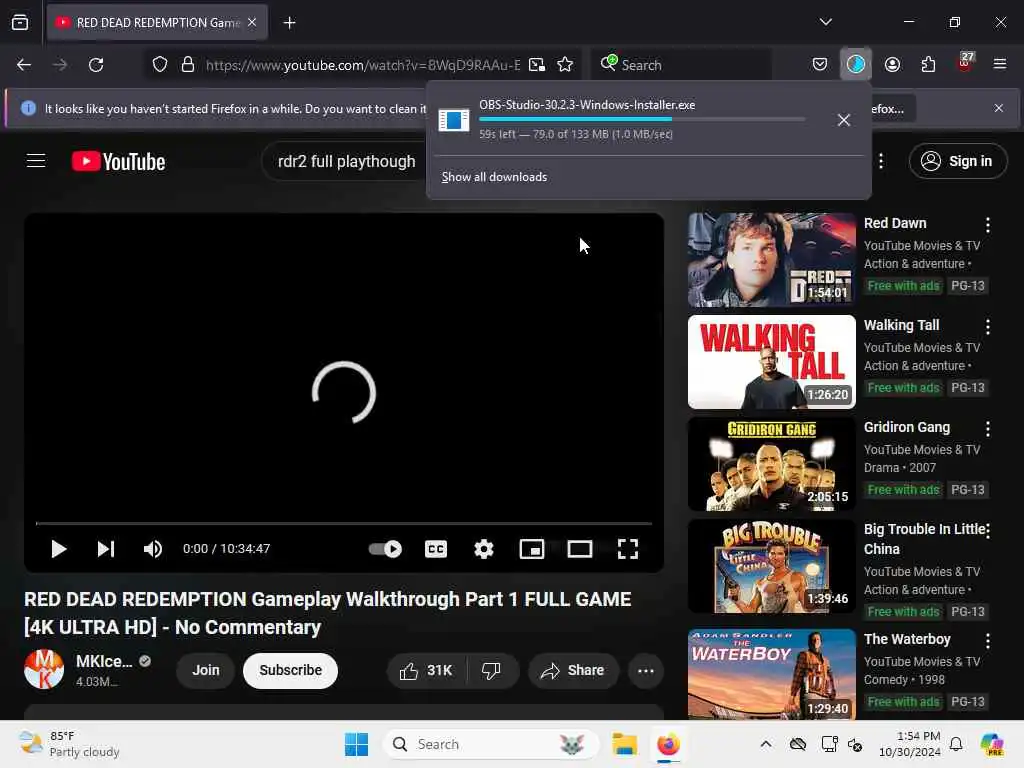Image resolution: width=1024 pixels, height=768 pixels.
Task: Go to YouTube home logo
Action: click(x=118, y=161)
